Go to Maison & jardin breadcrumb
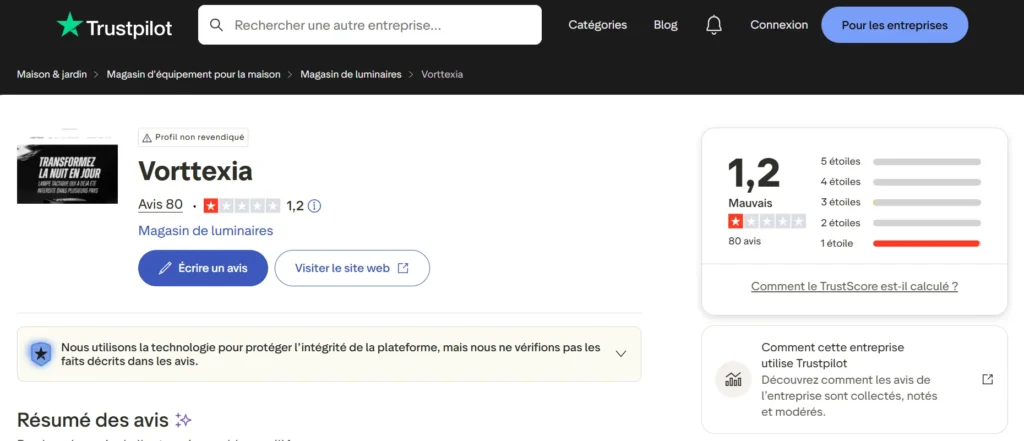Screen dimensions: 1024x441 (52, 74)
